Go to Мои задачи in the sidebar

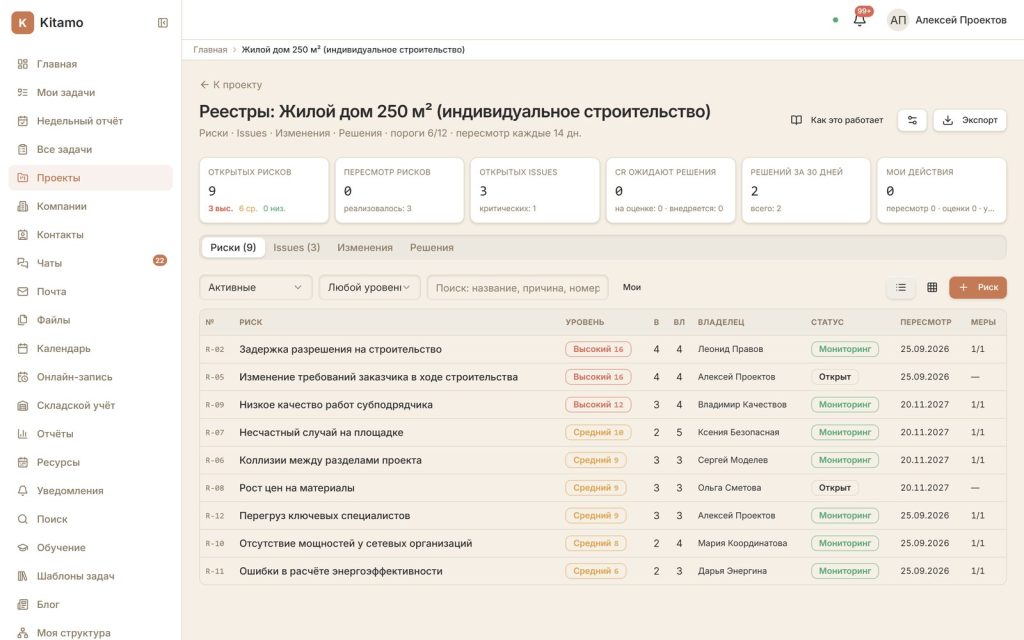coord(90,93)
